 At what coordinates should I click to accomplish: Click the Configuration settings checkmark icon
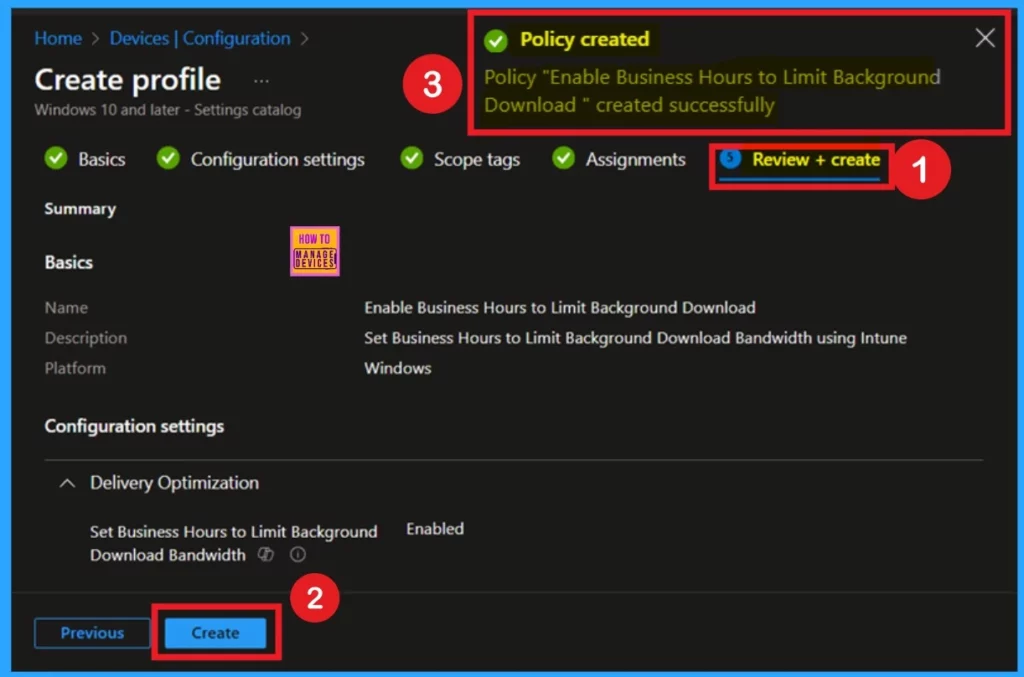(x=168, y=158)
